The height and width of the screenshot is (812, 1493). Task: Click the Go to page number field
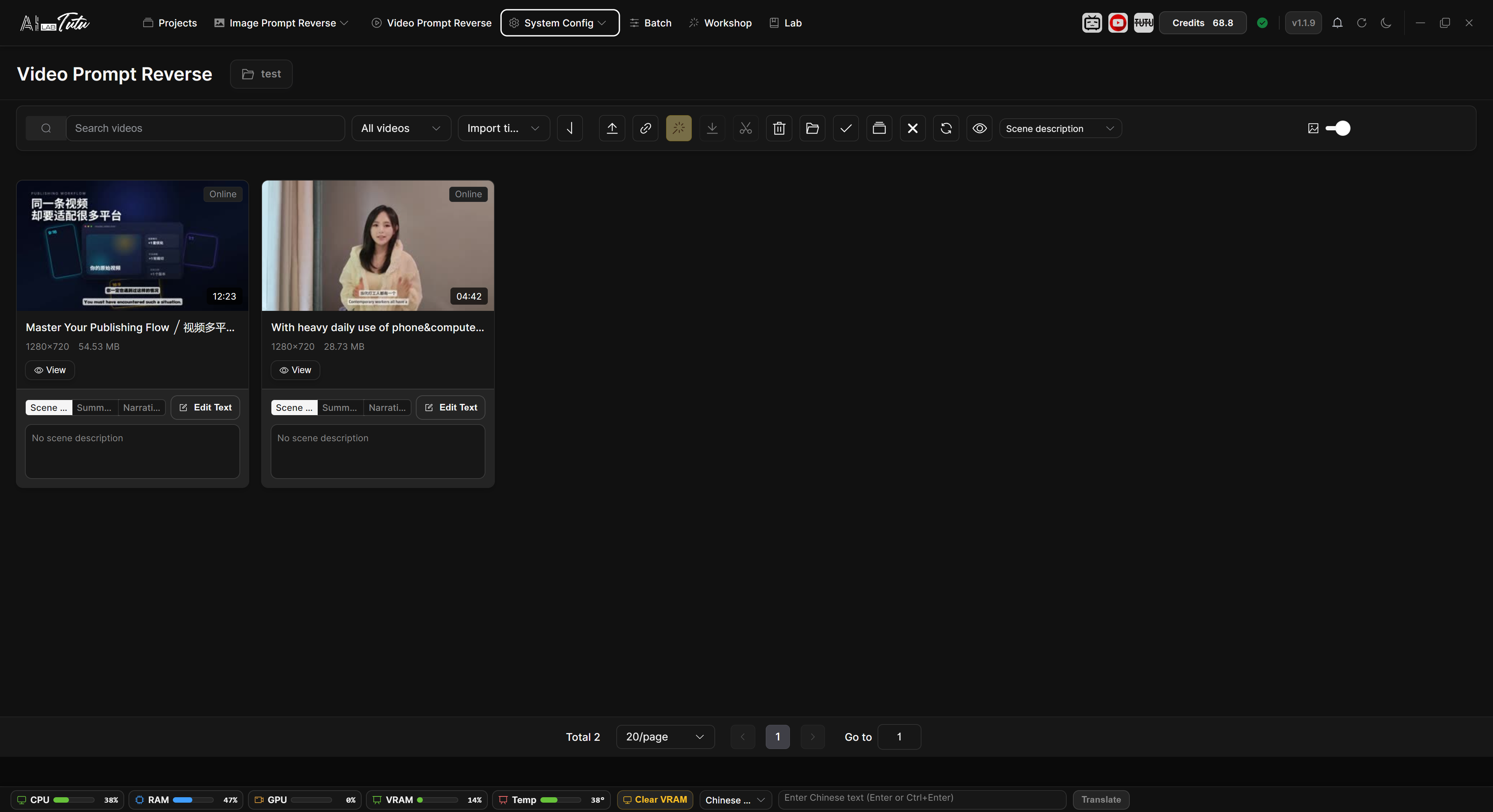click(899, 737)
